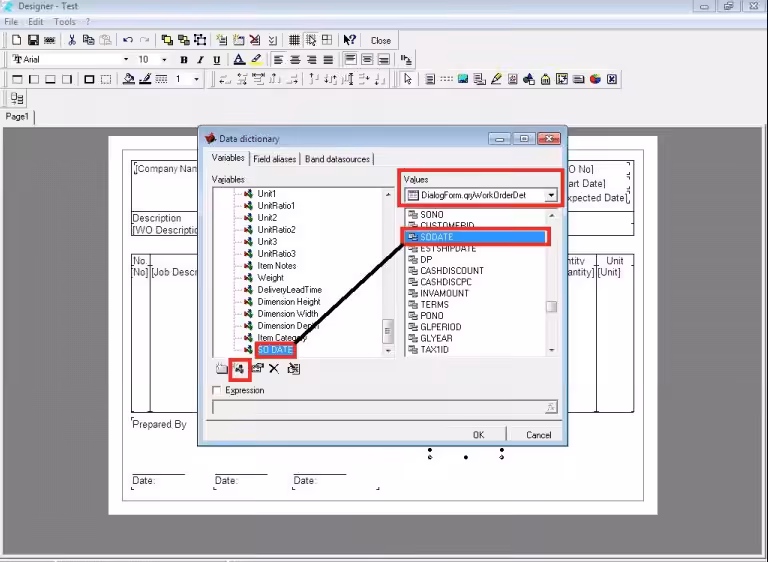
Task: Select the Item Notes variable
Action: pyautogui.click(x=277, y=266)
